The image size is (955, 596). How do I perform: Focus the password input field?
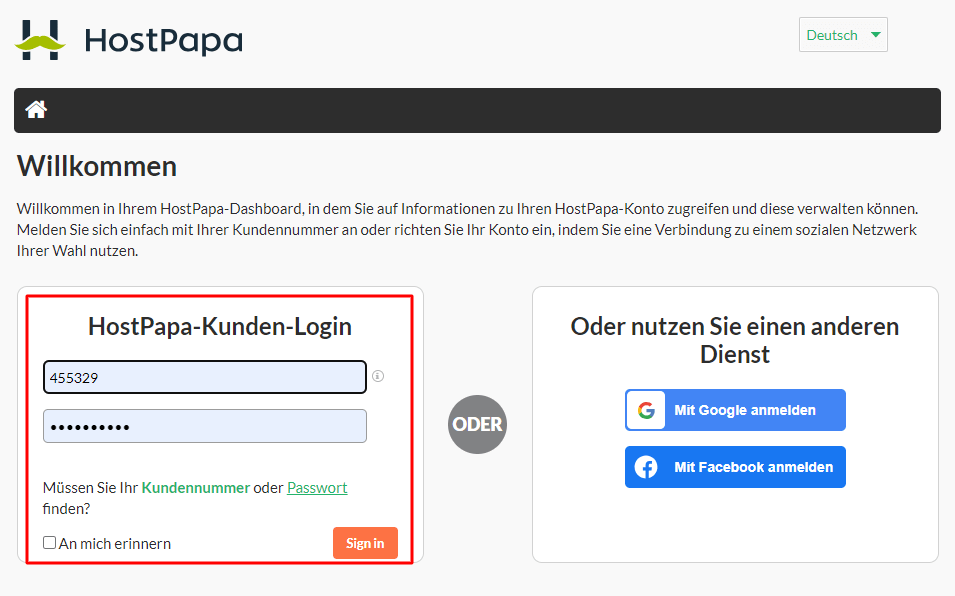(205, 426)
